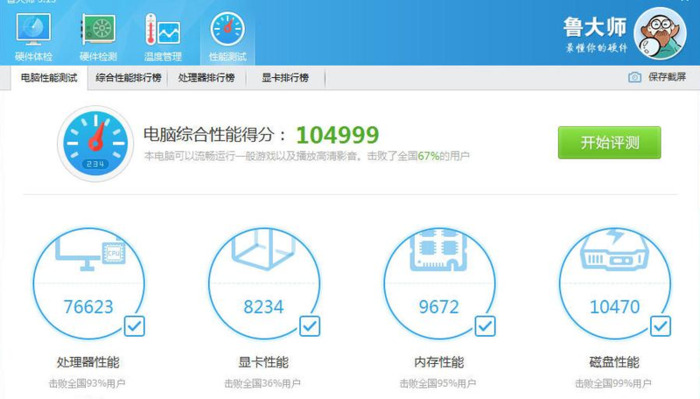Screen dimensions: 700x399
Task: Click the 显卡性能 cube circle icon
Action: (x=264, y=283)
